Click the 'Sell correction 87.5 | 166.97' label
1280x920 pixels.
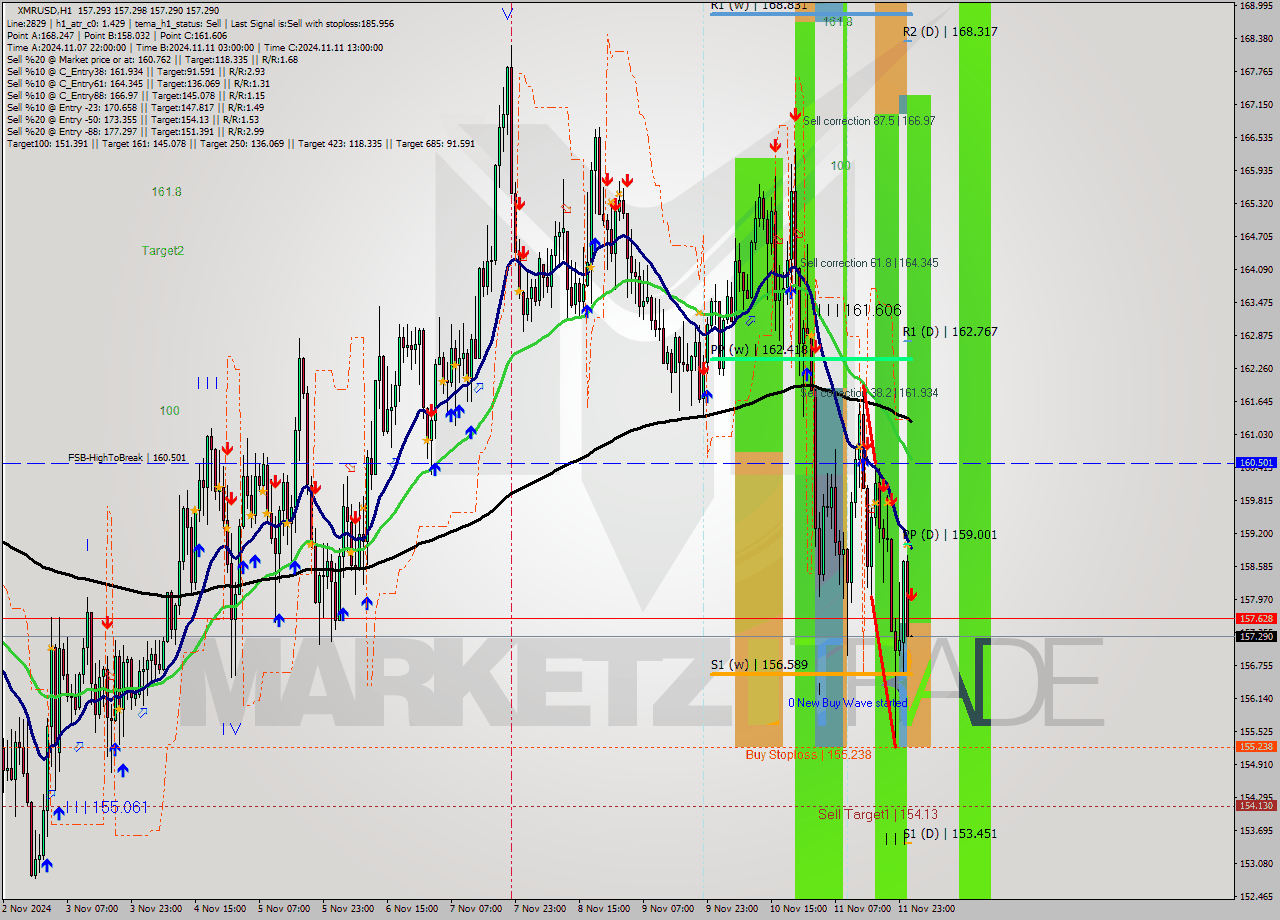(x=869, y=121)
